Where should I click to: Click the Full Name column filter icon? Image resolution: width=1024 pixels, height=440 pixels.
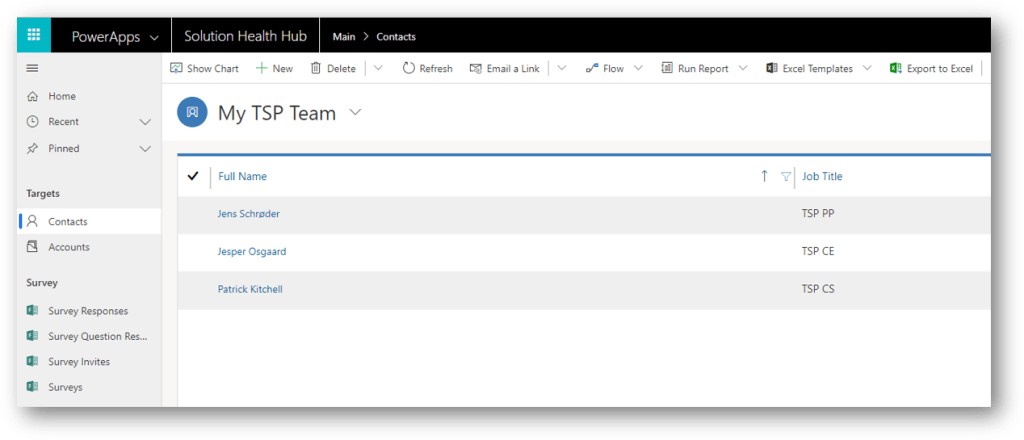coord(785,176)
